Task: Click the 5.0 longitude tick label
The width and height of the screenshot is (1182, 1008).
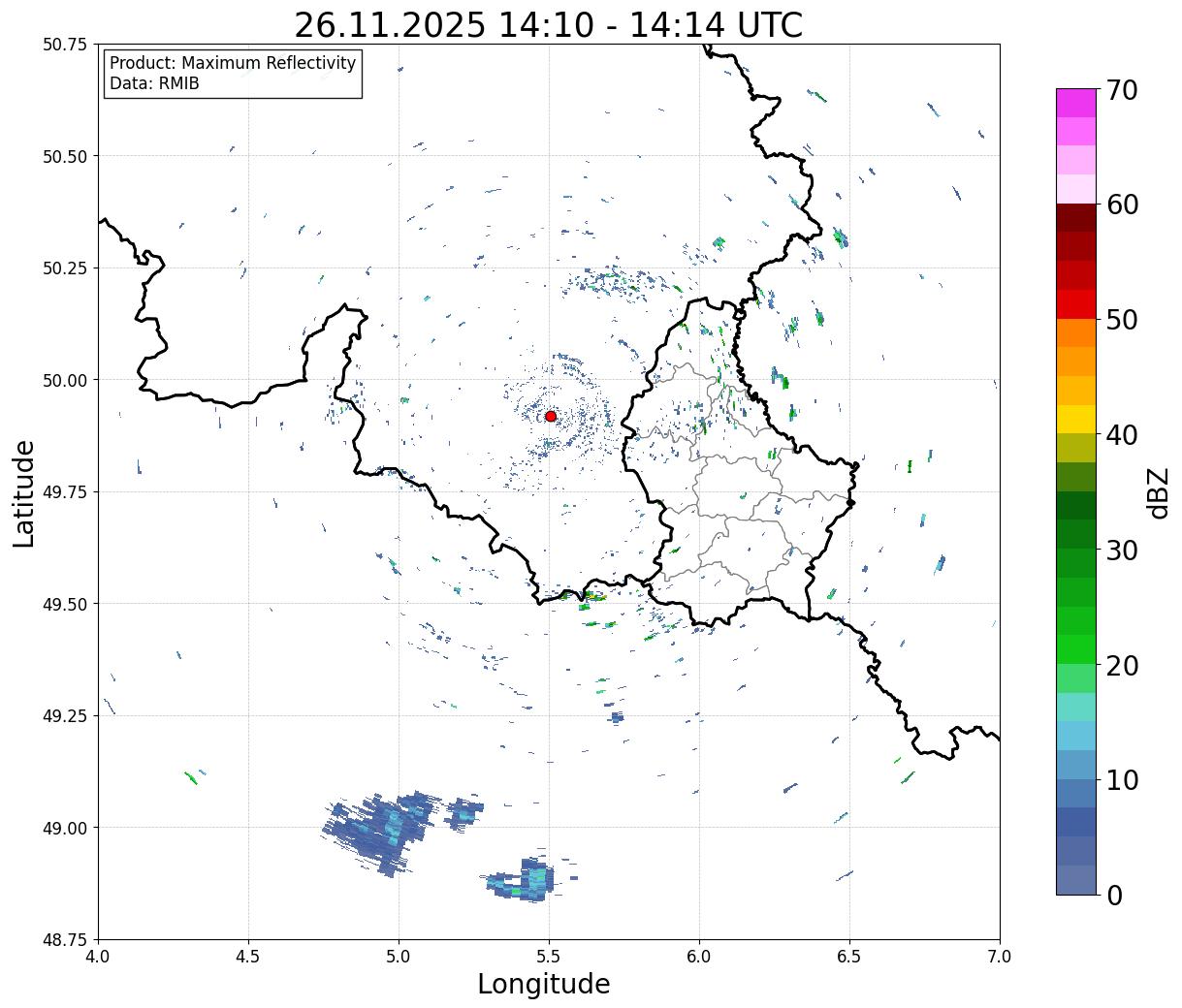Action: (x=399, y=957)
